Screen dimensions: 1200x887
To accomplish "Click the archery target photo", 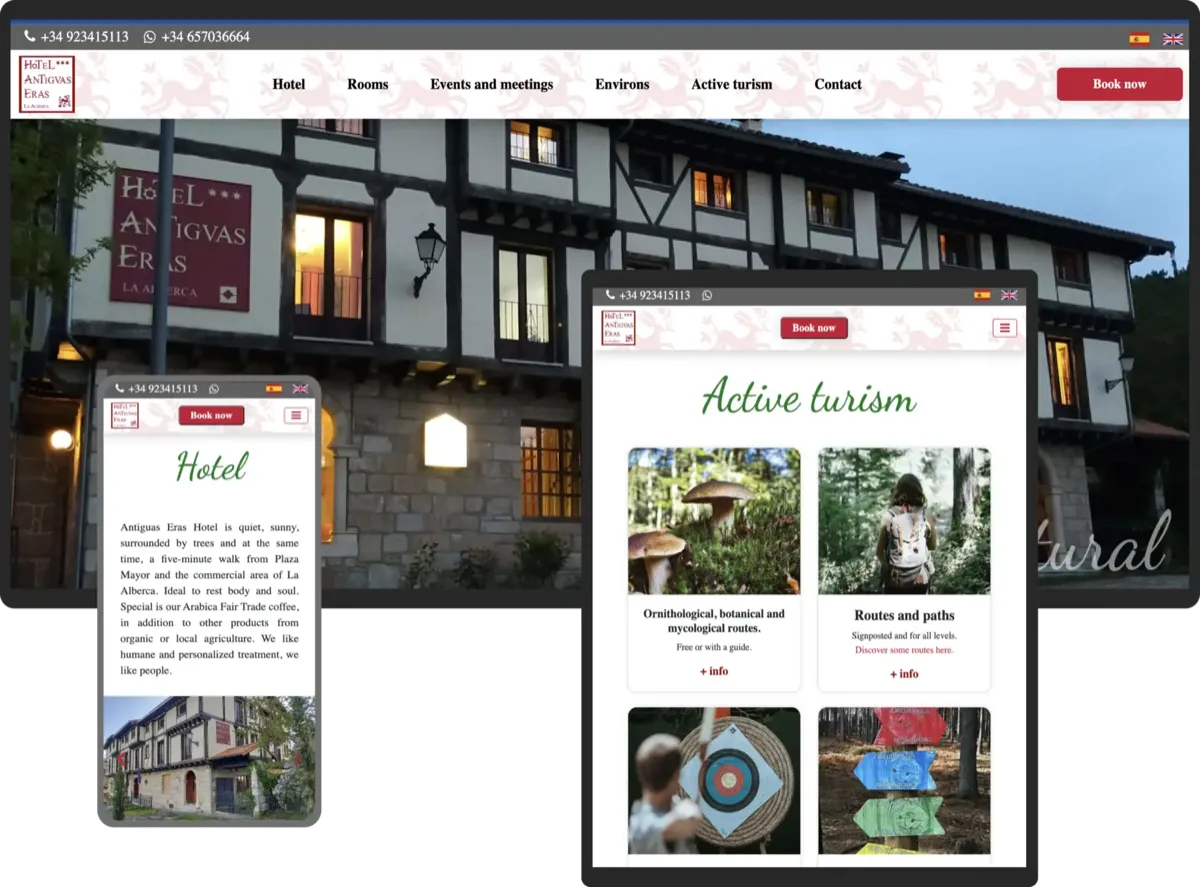I will click(714, 780).
